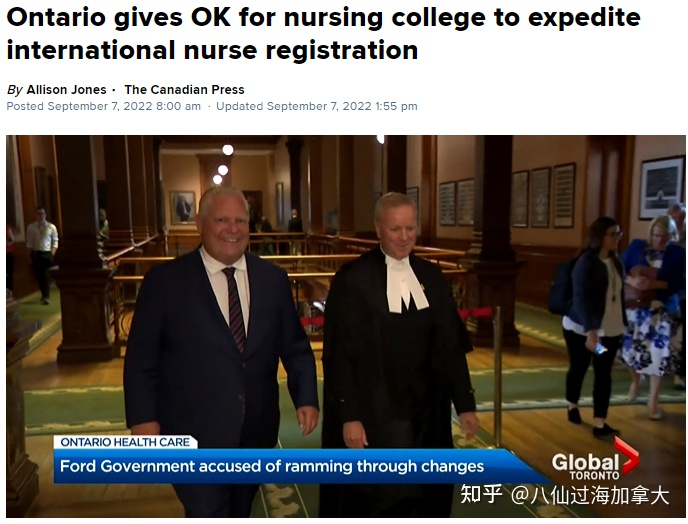
Task: Click the word 'By' in the byline
Action: [14, 90]
